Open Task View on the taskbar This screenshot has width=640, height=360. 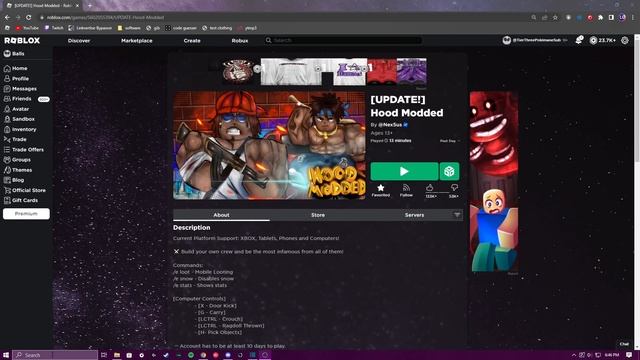click(104, 355)
